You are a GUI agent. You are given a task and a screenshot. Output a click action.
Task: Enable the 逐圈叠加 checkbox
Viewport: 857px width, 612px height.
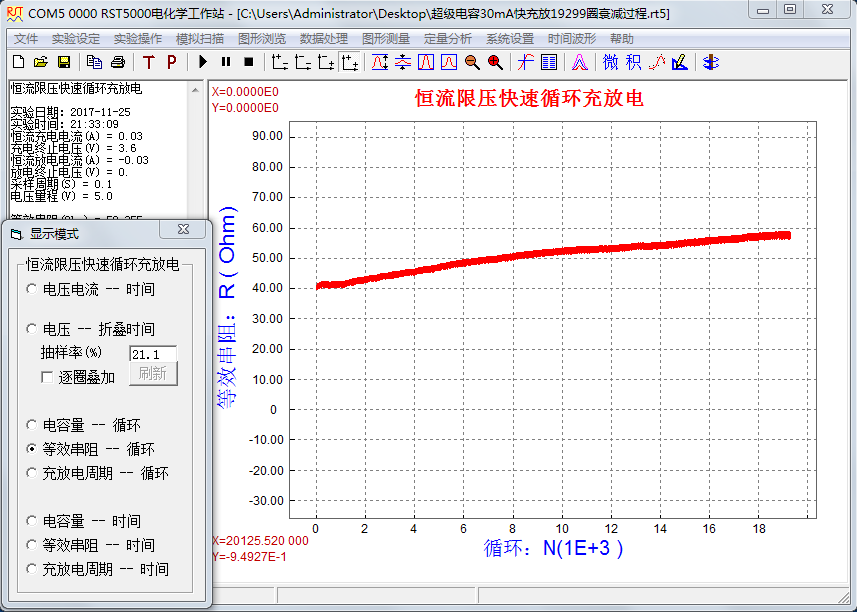(47, 378)
